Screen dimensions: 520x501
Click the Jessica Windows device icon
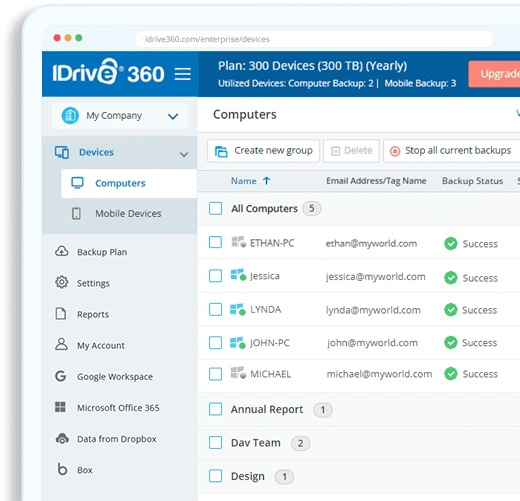[238, 275]
